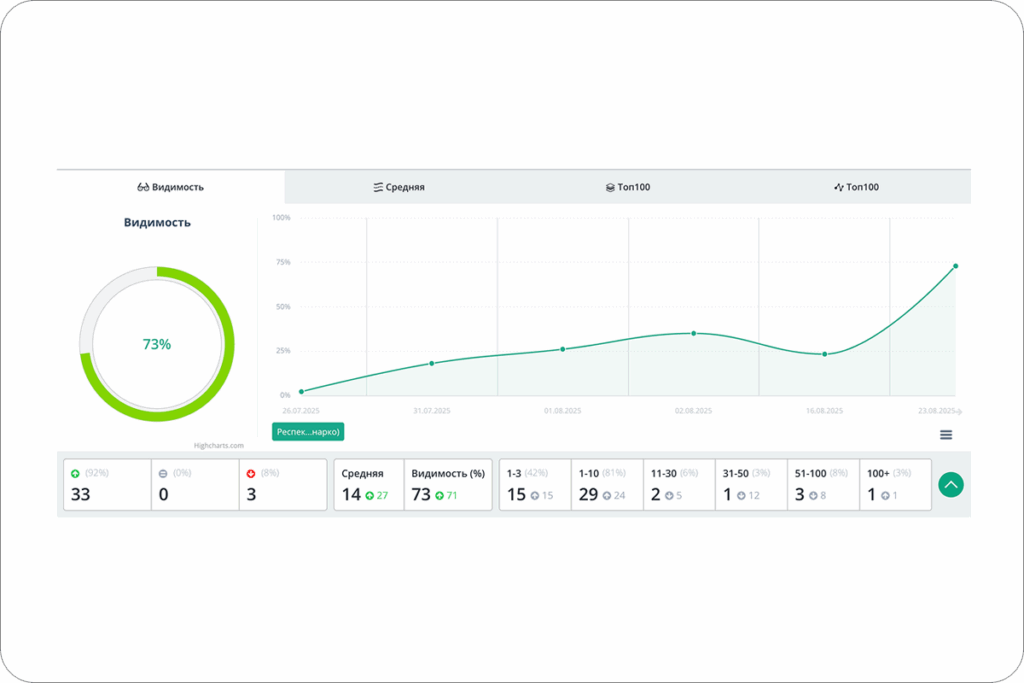Viewport: 1024px width, 683px height.
Task: Click the Highcharts.com credit link
Action: pyautogui.click(x=219, y=446)
